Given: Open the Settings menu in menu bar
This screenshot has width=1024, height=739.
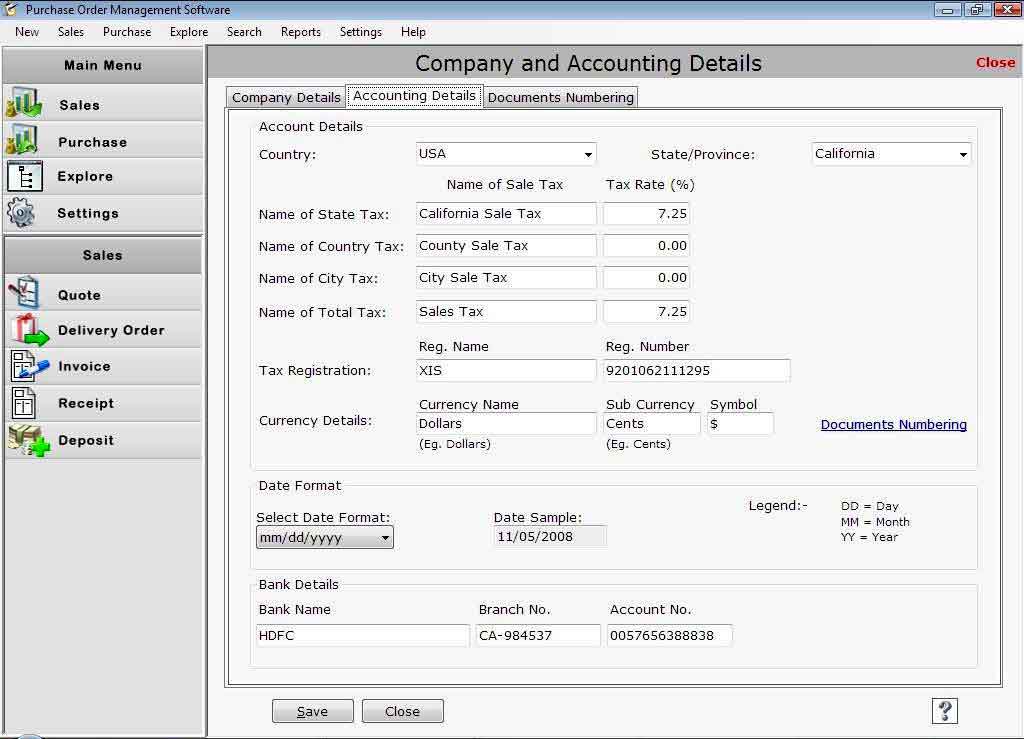Looking at the screenshot, I should (360, 31).
